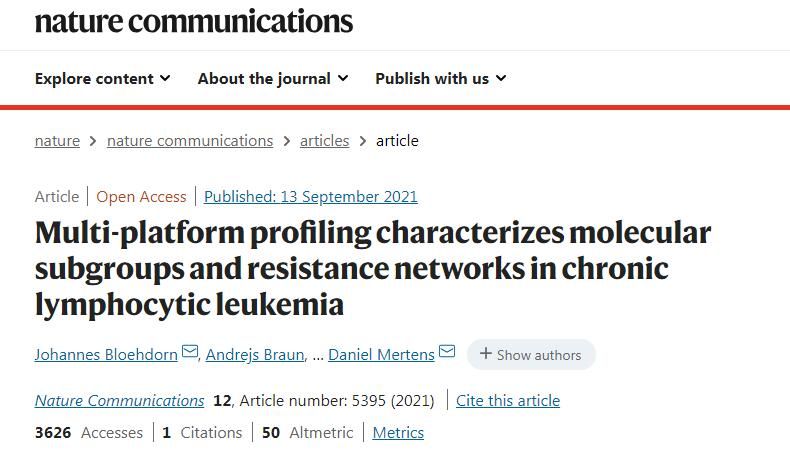Screen dimensions: 790x473
Task: Open author Daniel Mertens' link
Action: (381, 355)
